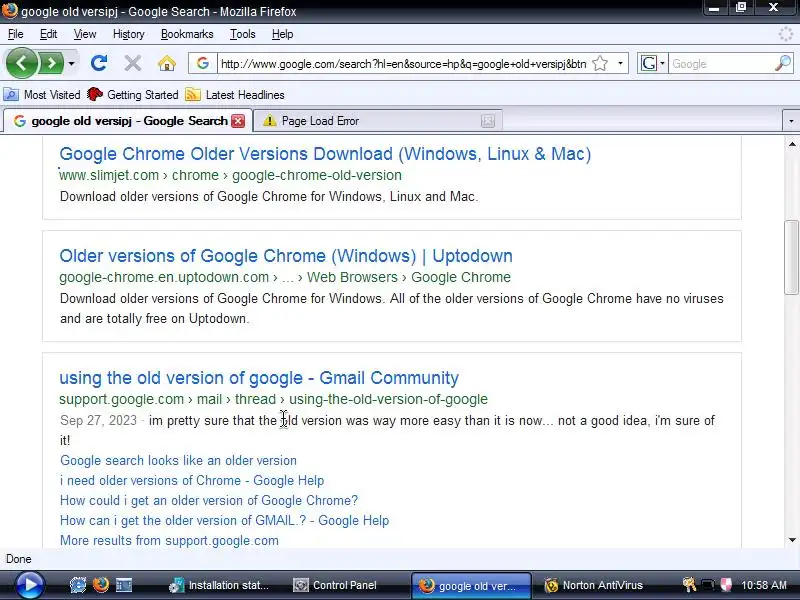Viewport: 800px width, 600px height.
Task: Open the File menu
Action: coord(15,34)
